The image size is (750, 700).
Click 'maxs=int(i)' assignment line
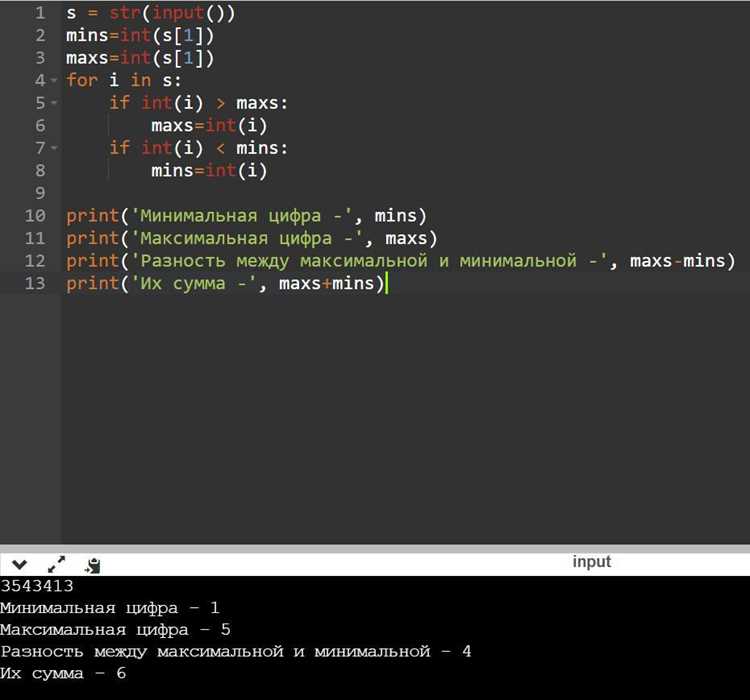click(x=209, y=125)
